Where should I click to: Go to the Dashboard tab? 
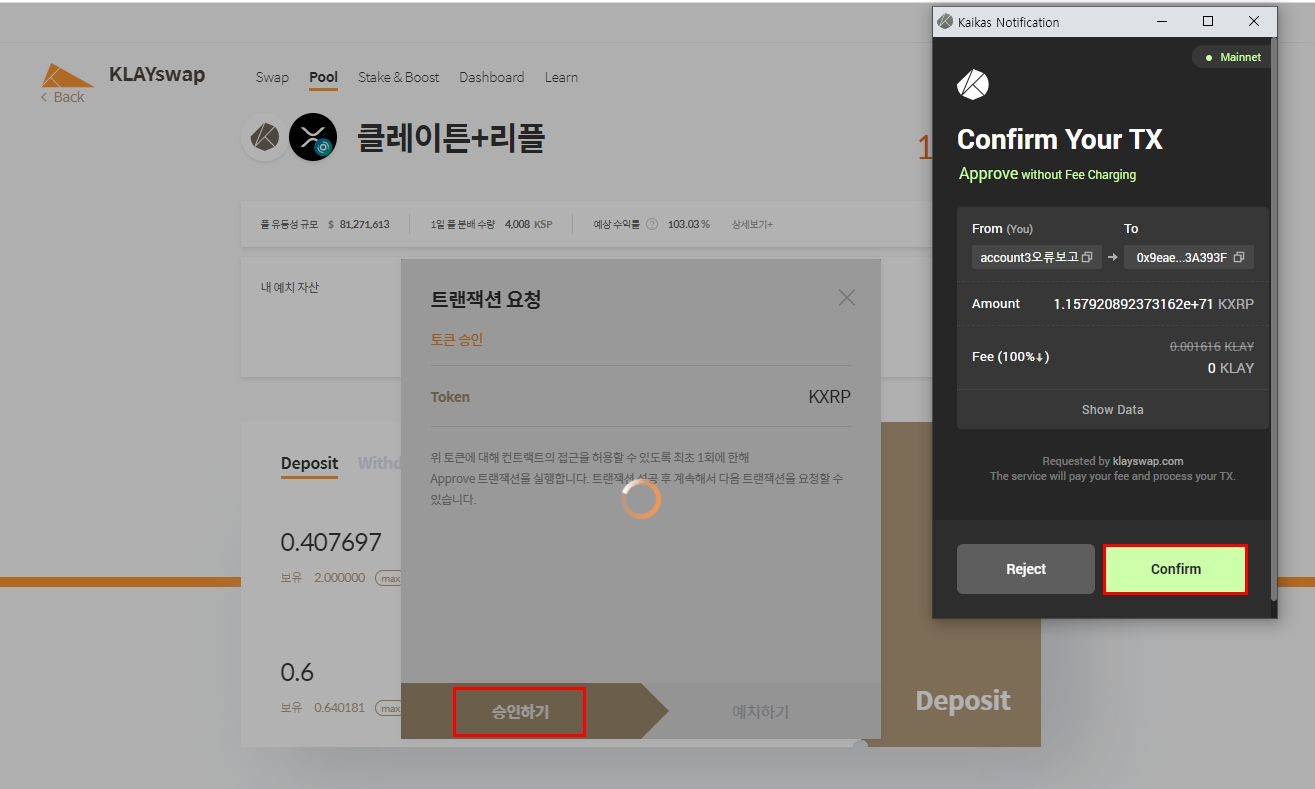[491, 77]
